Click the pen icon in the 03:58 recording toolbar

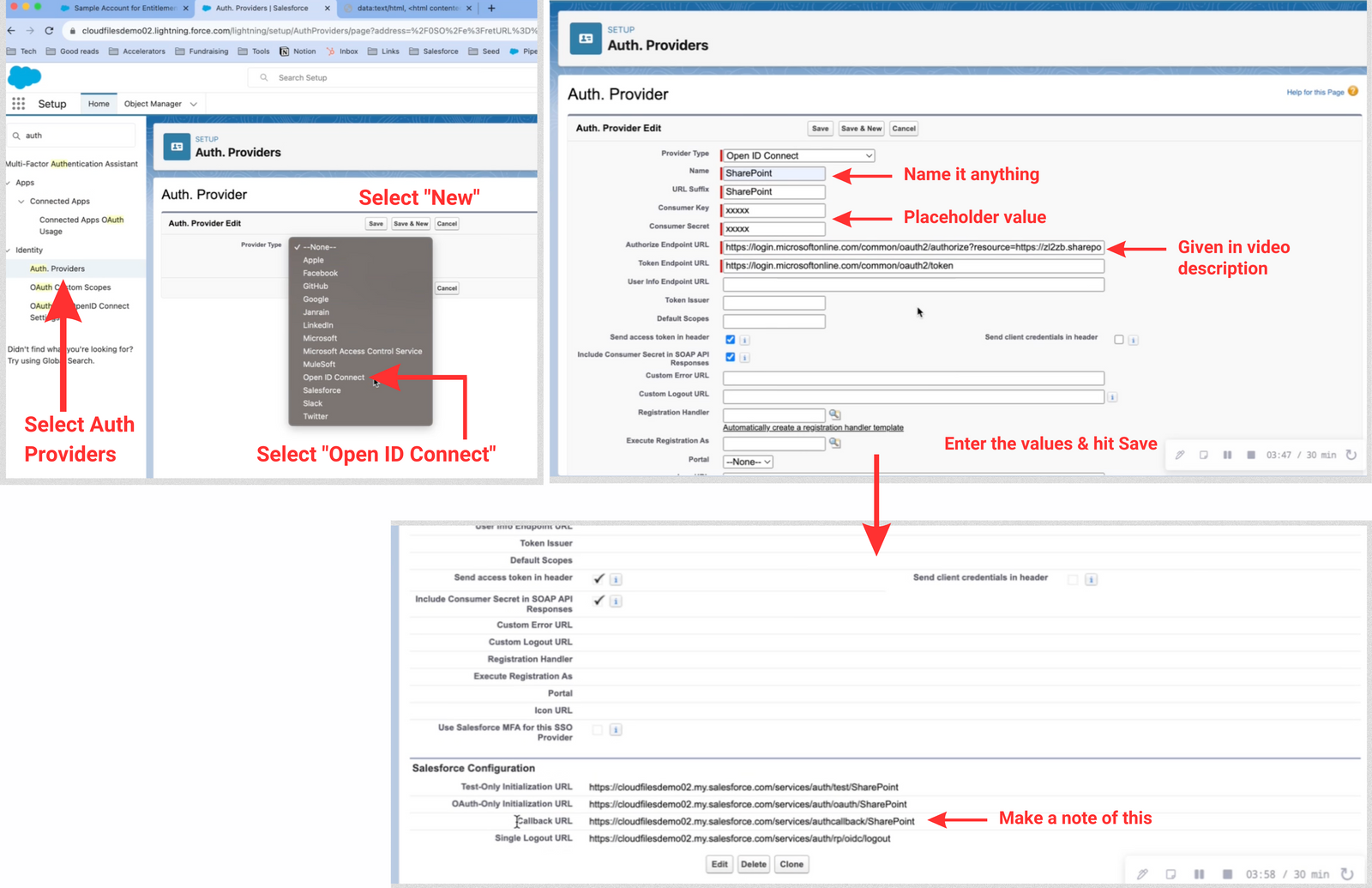pyautogui.click(x=1142, y=873)
